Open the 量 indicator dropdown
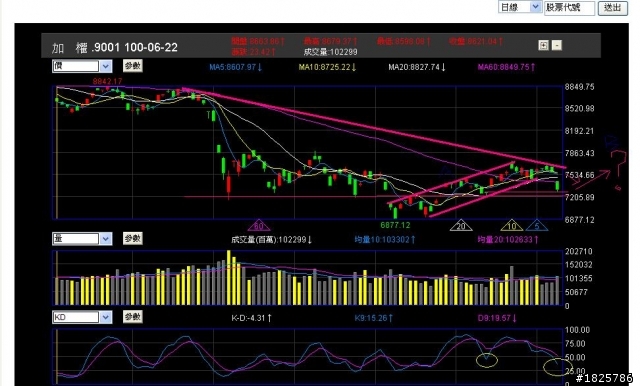 coord(82,239)
